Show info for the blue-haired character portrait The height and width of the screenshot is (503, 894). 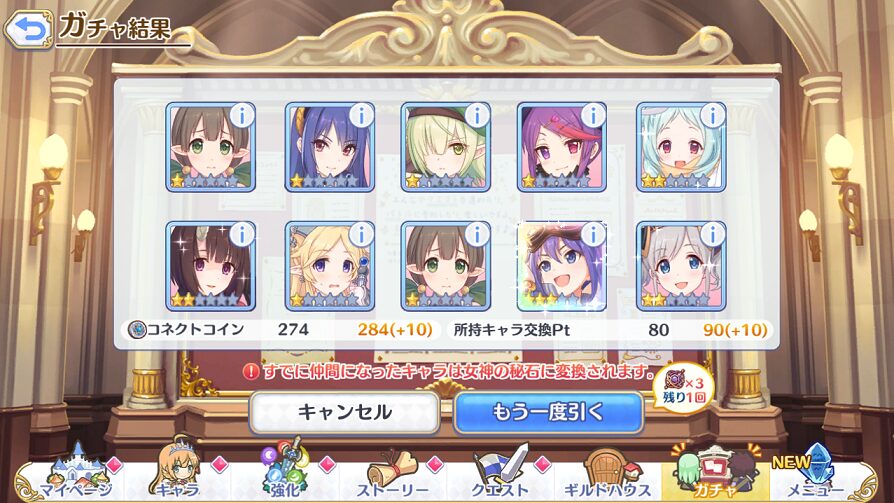(x=360, y=115)
